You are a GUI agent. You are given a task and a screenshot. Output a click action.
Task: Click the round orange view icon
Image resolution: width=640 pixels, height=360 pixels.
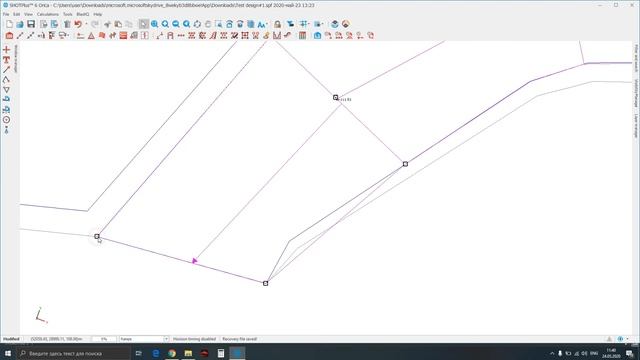click(x=346, y=24)
